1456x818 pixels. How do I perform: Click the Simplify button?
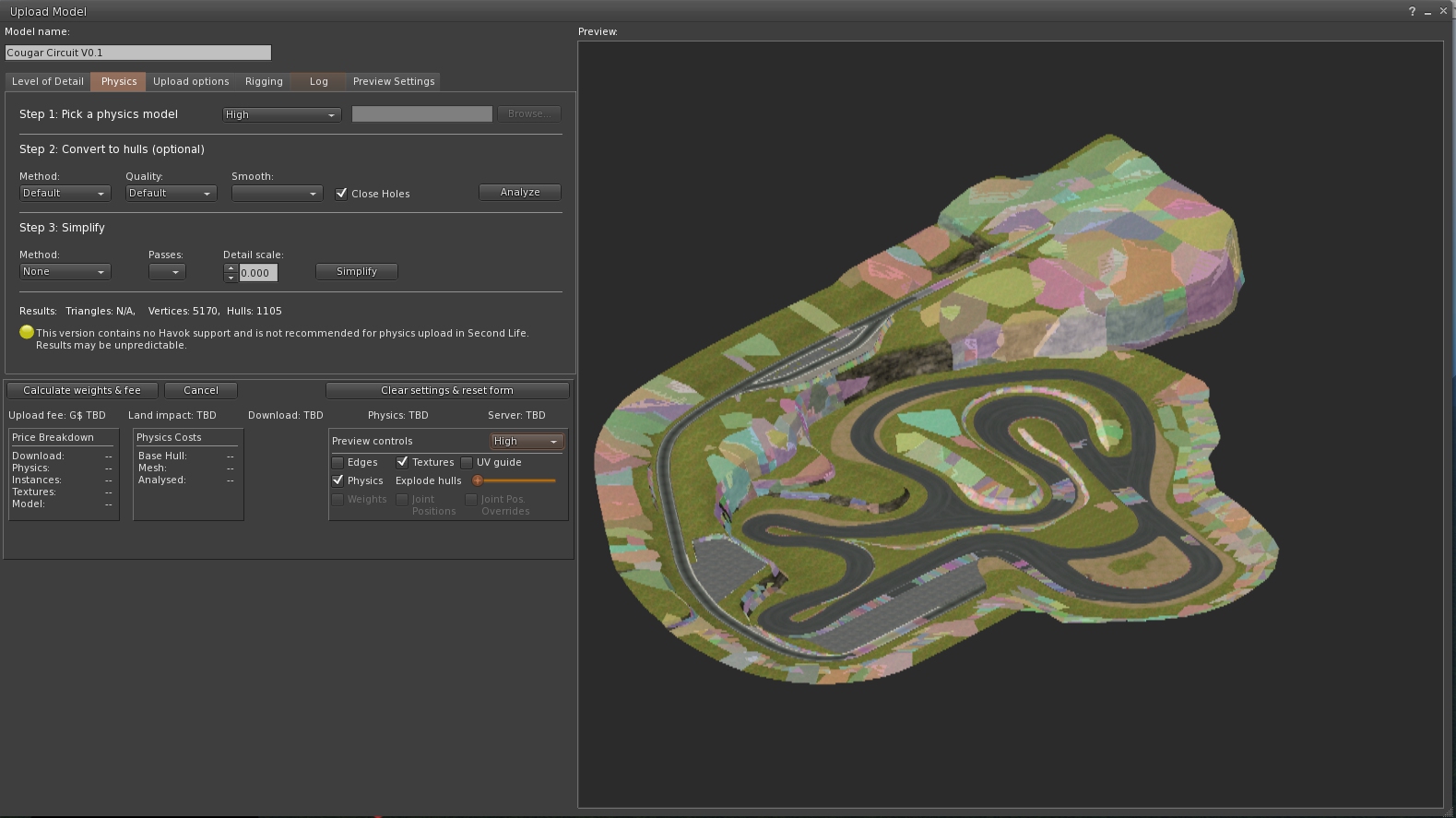click(x=357, y=271)
